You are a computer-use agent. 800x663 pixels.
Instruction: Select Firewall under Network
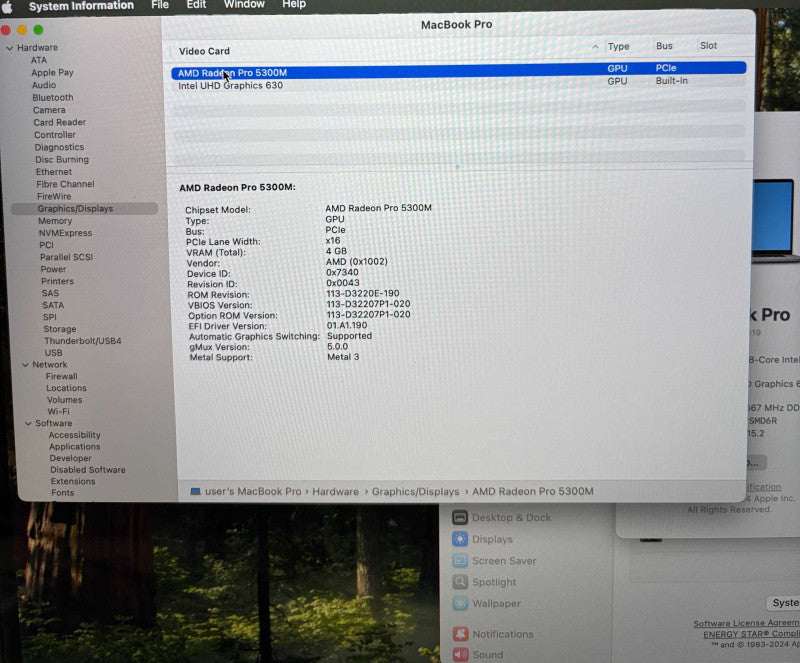(x=61, y=377)
